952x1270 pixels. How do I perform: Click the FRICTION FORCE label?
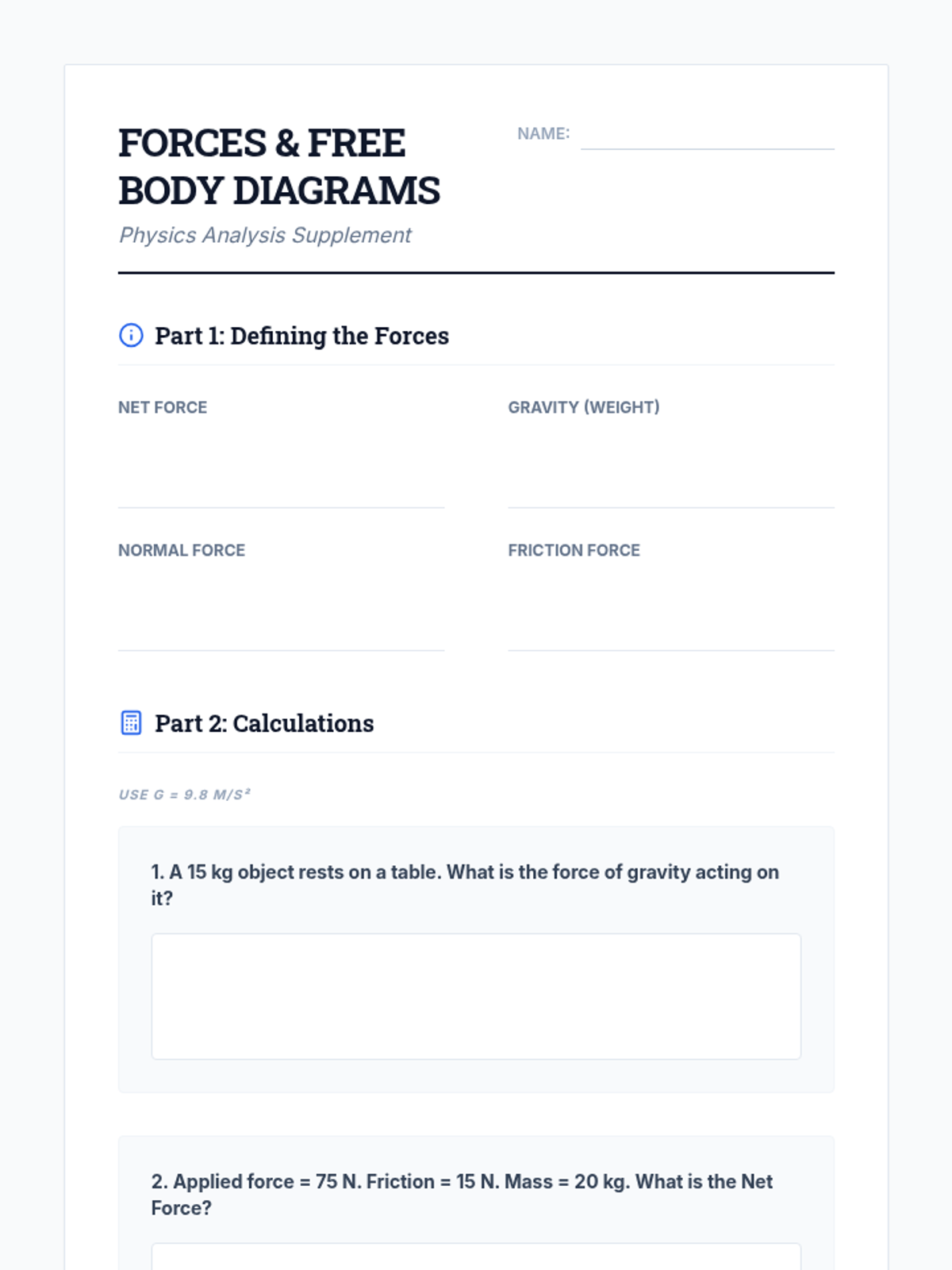pyautogui.click(x=574, y=550)
